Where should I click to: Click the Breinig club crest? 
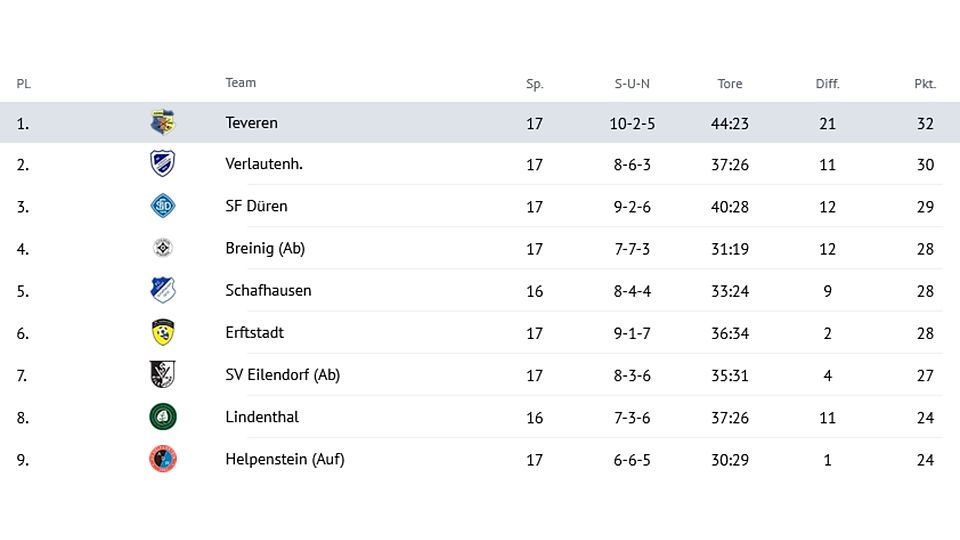click(163, 248)
